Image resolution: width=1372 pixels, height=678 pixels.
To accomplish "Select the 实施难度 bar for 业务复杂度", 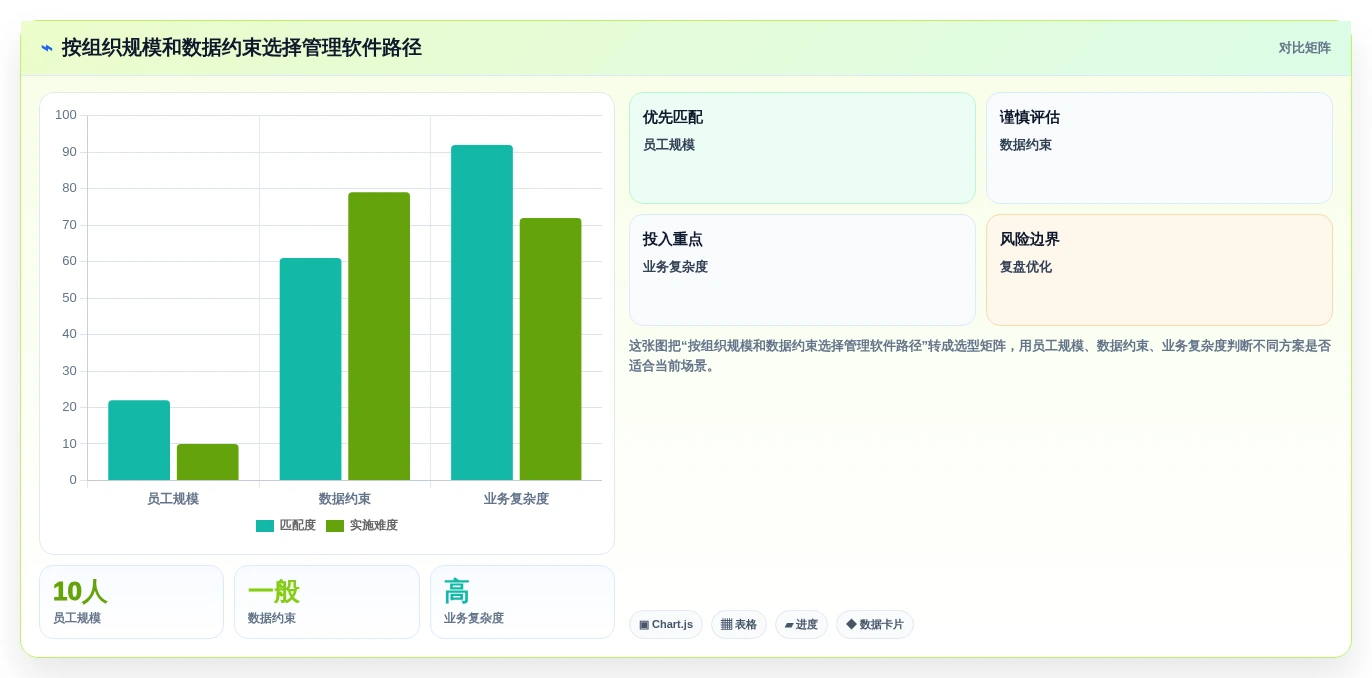I will pyautogui.click(x=550, y=349).
